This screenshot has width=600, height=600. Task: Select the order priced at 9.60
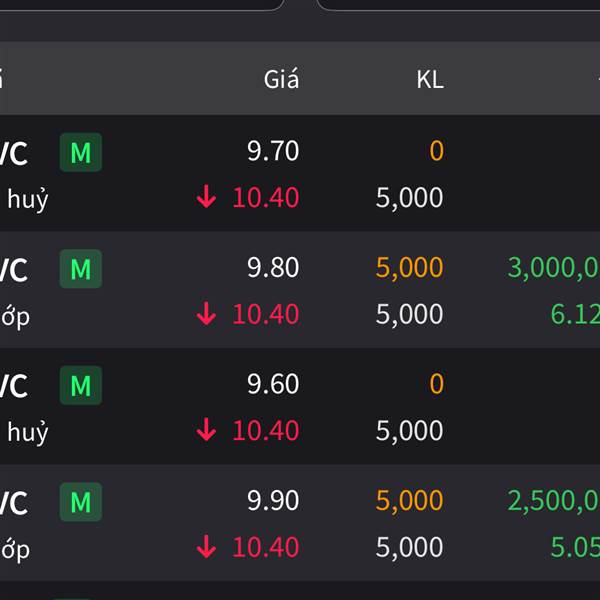pyautogui.click(x=273, y=384)
